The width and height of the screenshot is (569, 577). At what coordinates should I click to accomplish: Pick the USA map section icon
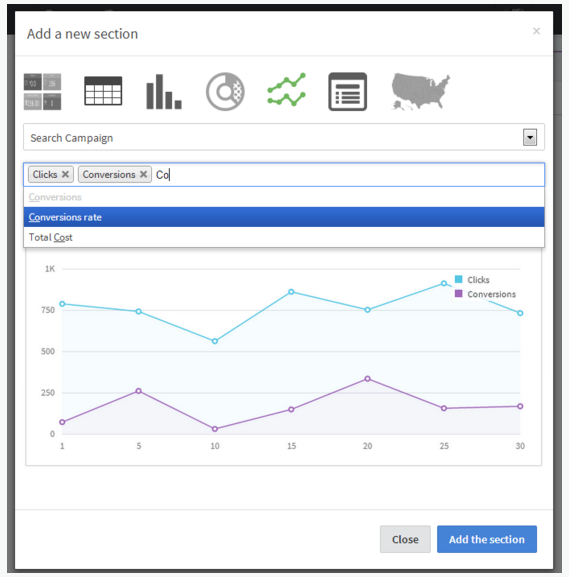(420, 91)
